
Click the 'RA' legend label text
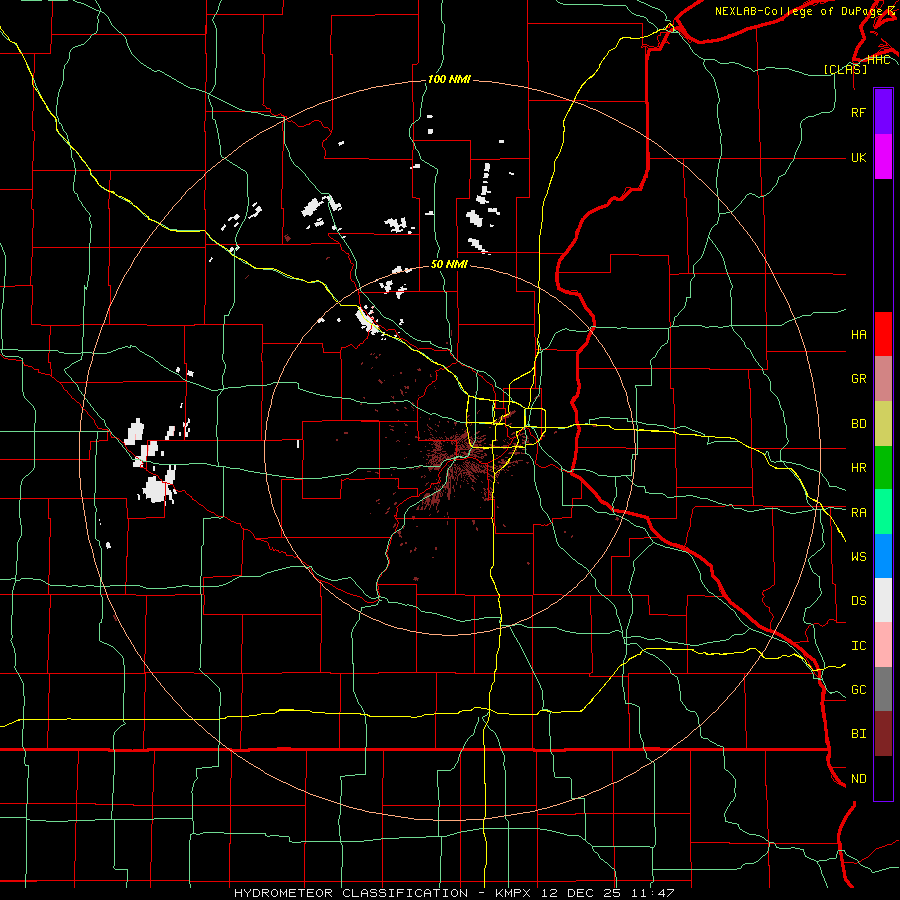click(858, 512)
